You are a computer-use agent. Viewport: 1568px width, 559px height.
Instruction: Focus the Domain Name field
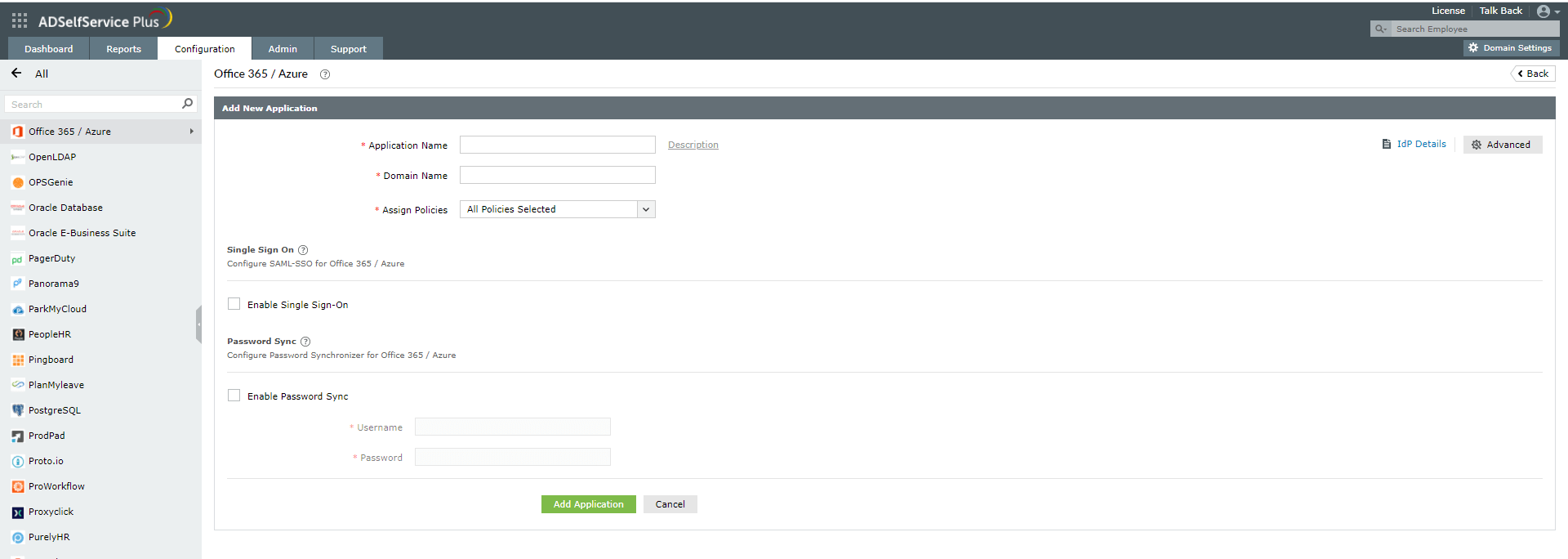pos(557,175)
